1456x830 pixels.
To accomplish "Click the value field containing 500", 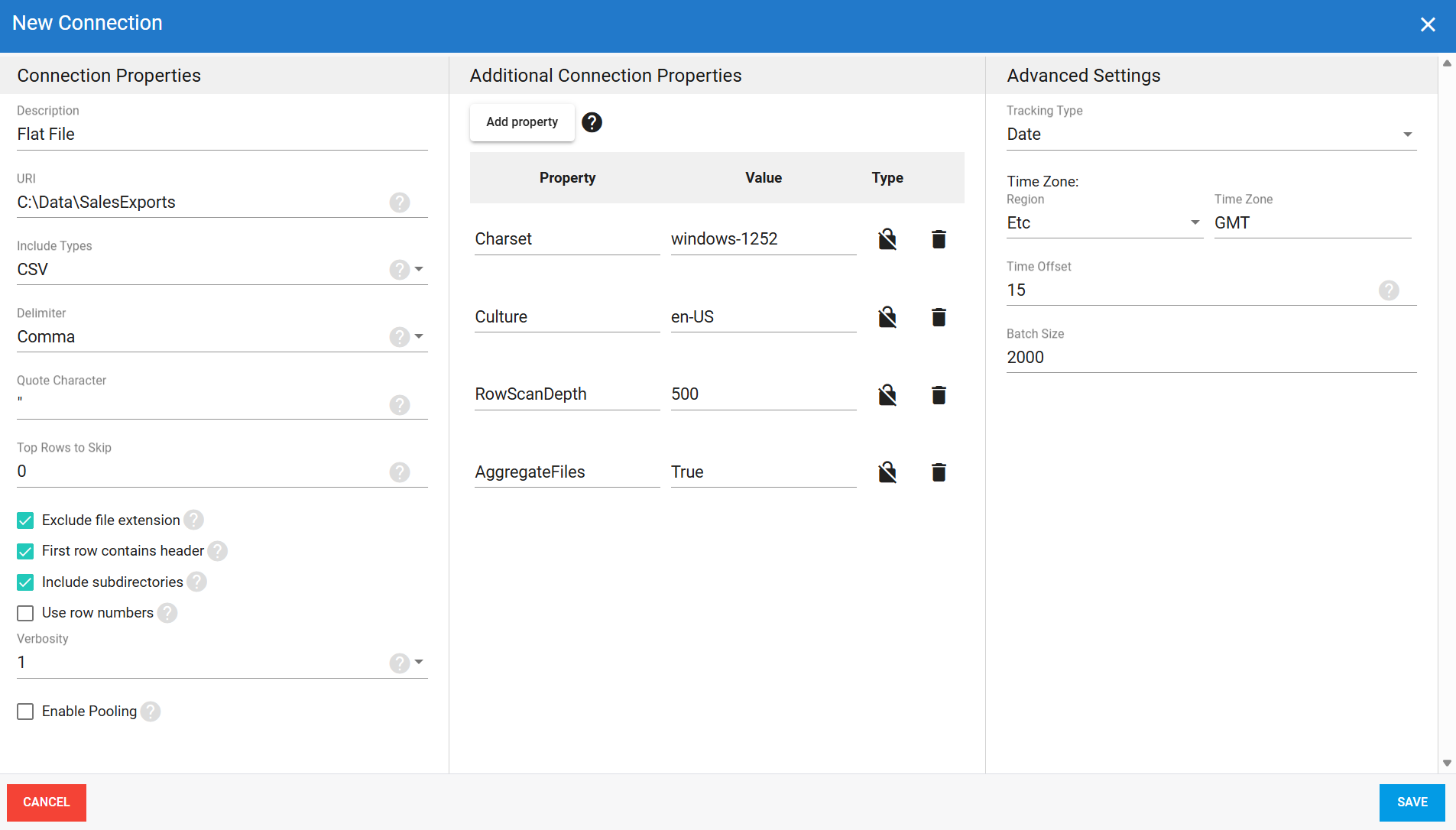I will point(764,394).
